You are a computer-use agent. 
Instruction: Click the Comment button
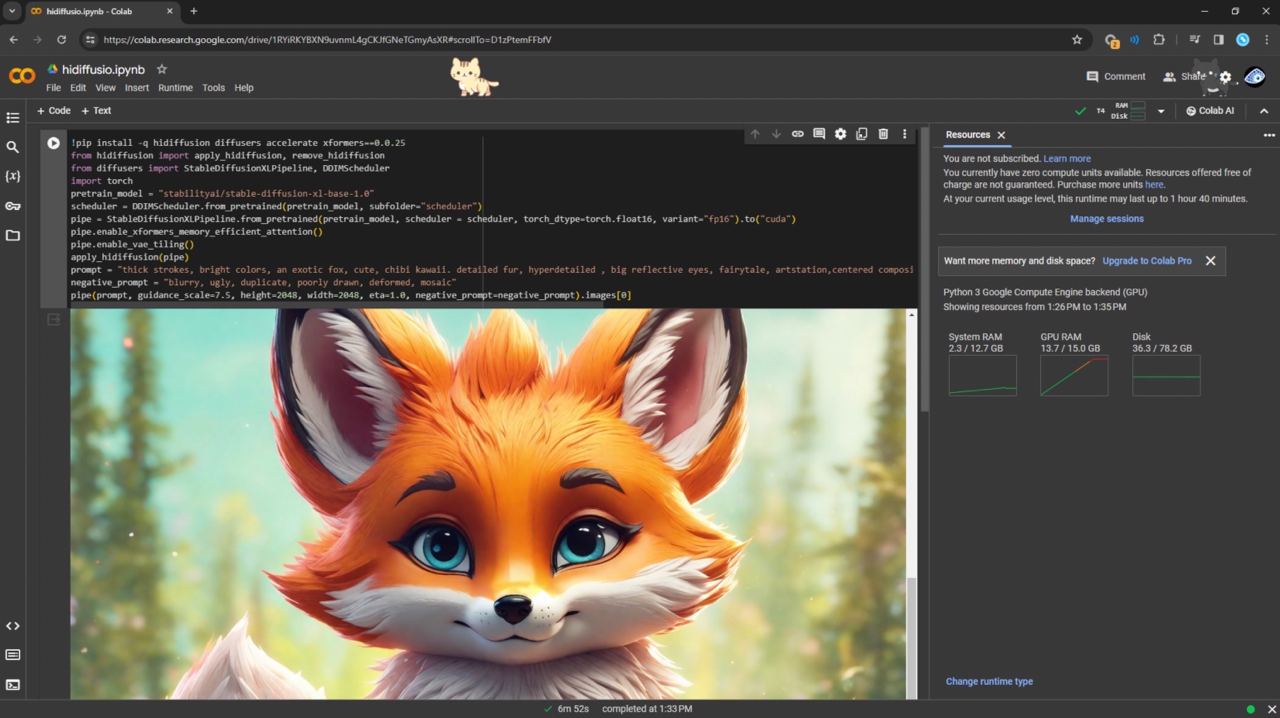point(1116,77)
